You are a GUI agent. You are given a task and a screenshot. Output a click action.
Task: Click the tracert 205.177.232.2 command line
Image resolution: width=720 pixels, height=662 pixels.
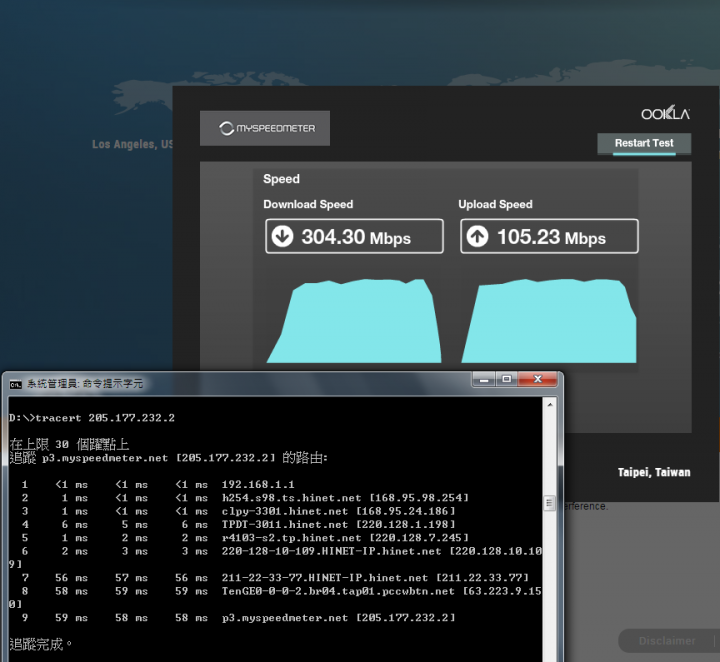pos(95,417)
